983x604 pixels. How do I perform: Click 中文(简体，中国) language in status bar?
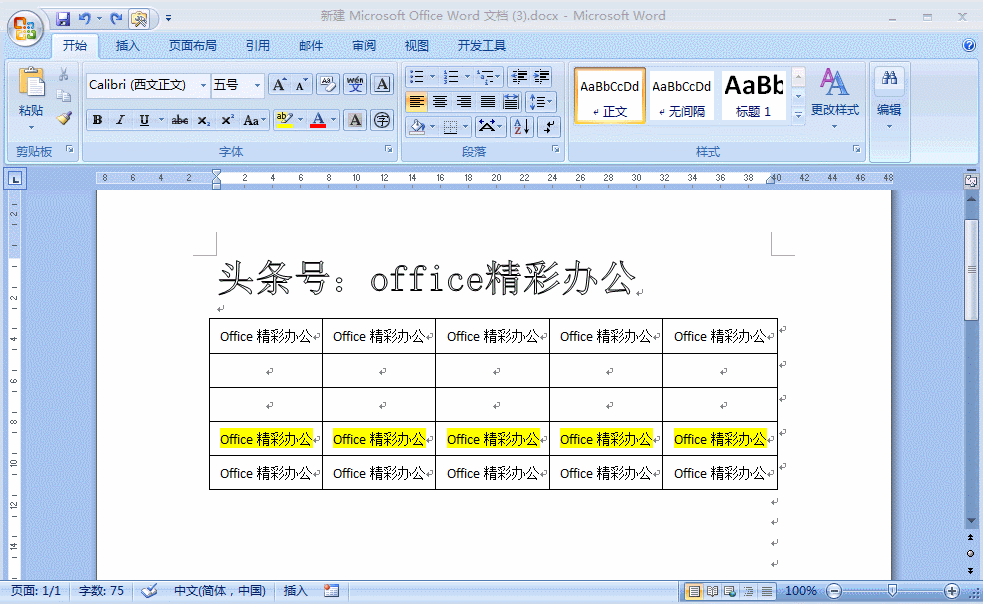click(x=219, y=591)
